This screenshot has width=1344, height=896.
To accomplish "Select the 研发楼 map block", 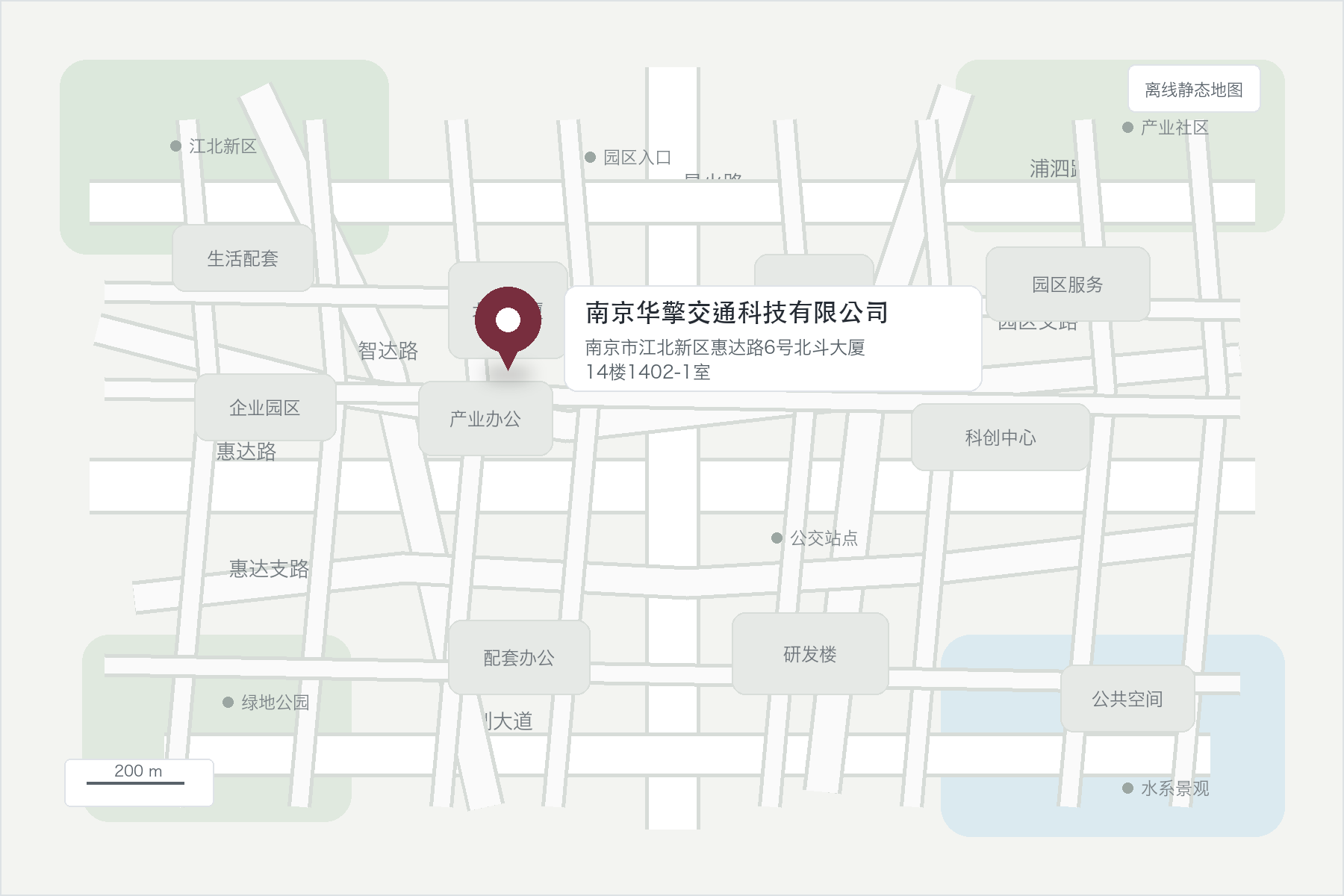I will [810, 654].
